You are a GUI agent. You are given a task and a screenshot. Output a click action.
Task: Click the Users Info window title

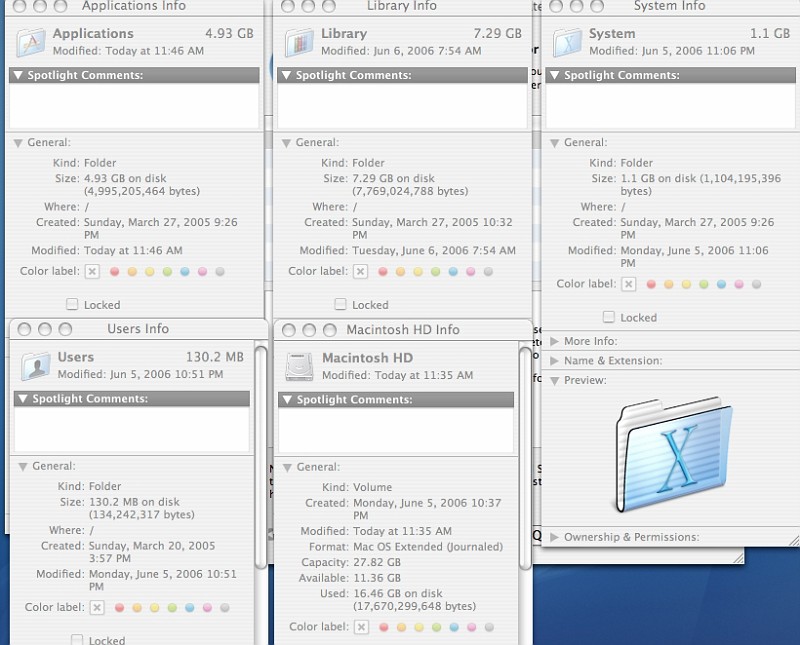click(x=138, y=329)
